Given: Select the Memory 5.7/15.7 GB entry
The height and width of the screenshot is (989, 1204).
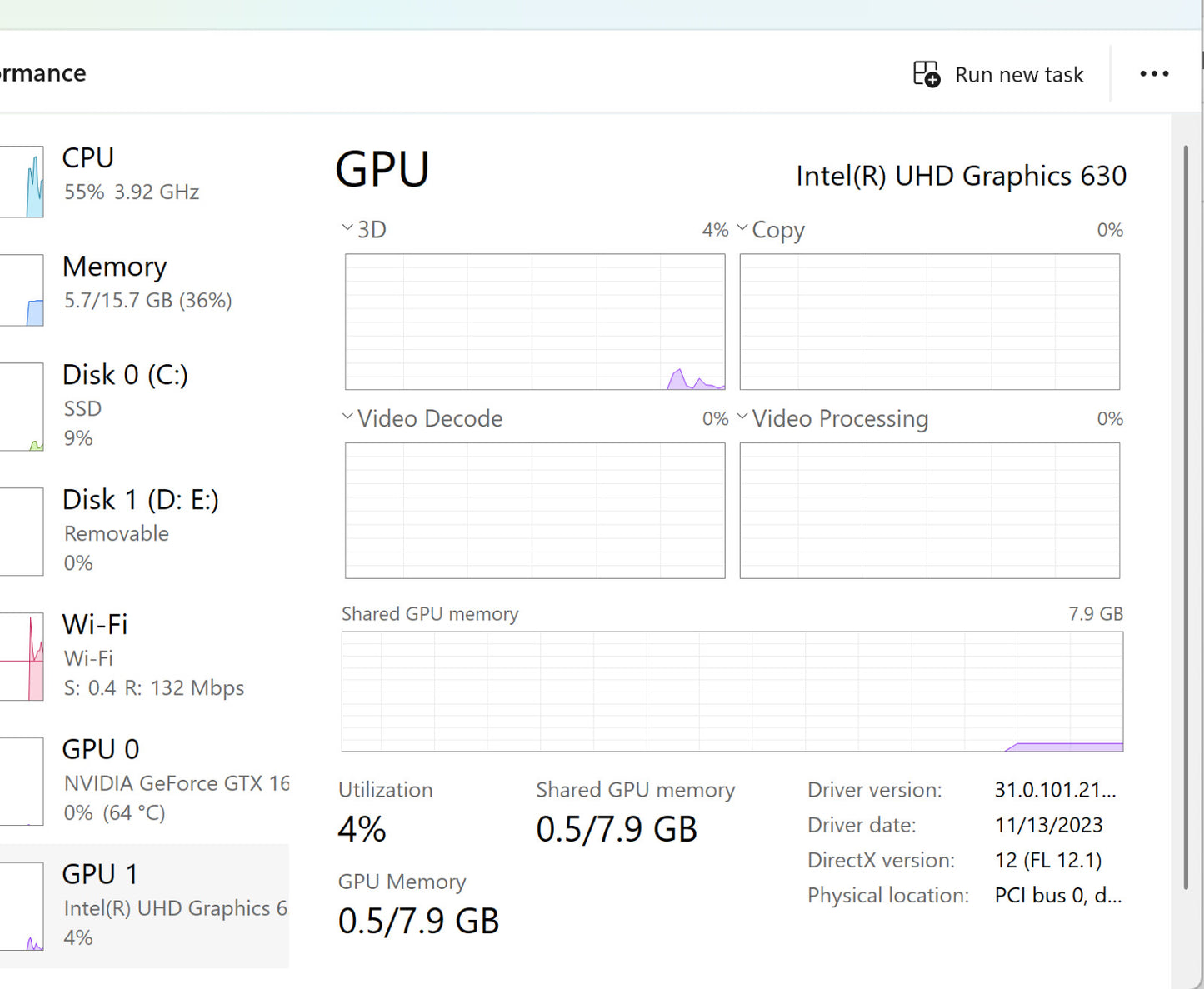Looking at the screenshot, I should pyautogui.click(x=147, y=282).
